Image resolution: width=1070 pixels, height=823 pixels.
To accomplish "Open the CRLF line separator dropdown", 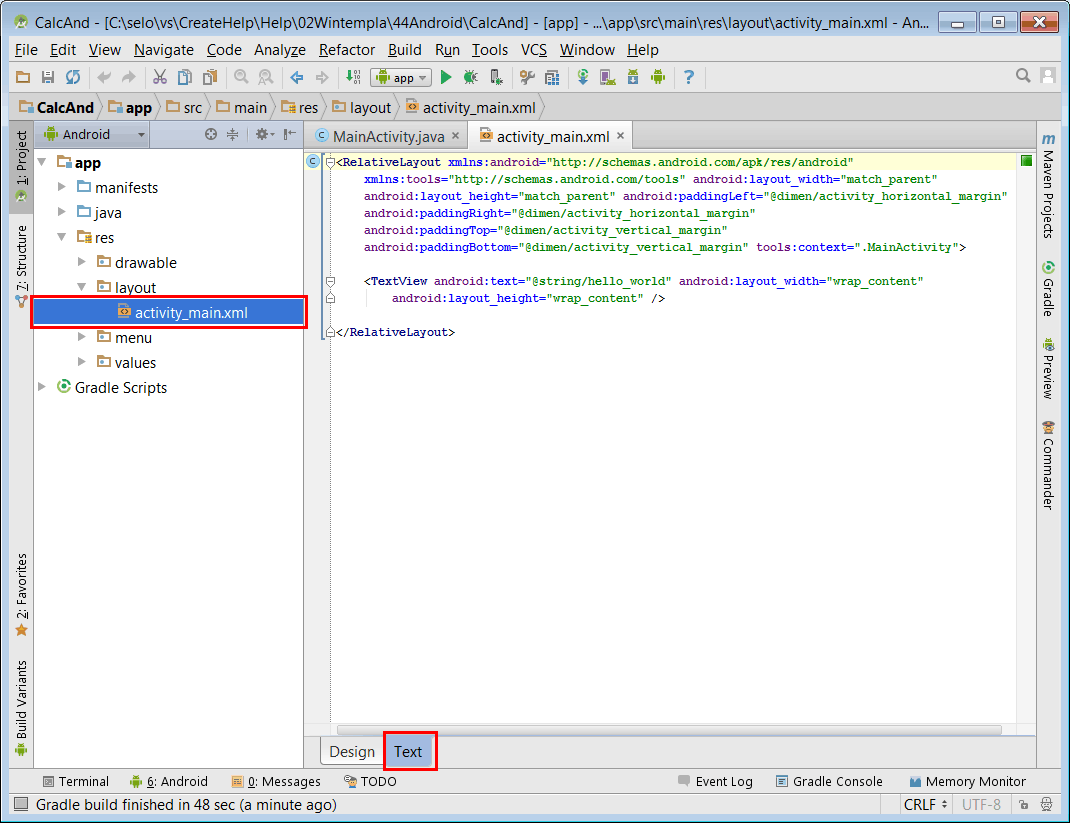I will pyautogui.click(x=925, y=805).
